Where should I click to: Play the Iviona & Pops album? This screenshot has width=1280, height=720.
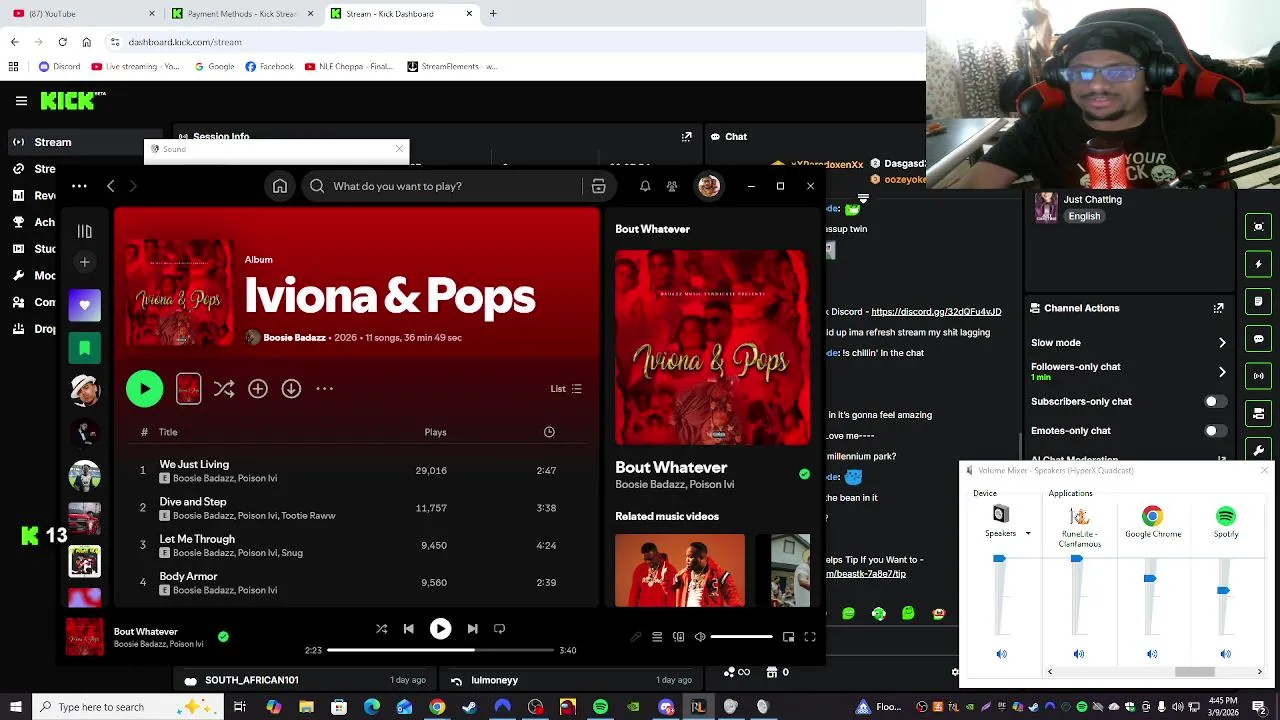click(x=145, y=389)
